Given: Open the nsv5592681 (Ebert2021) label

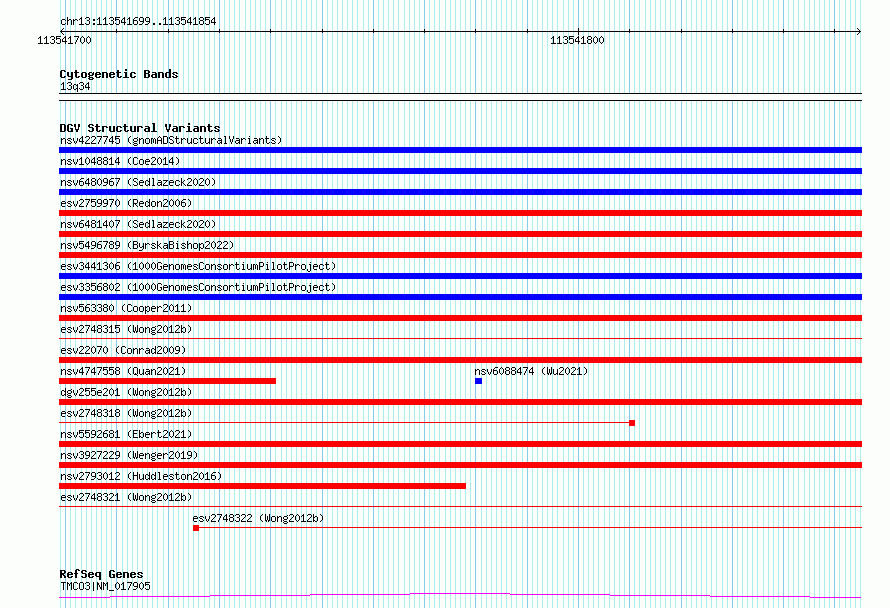Looking at the screenshot, I should [x=126, y=434].
